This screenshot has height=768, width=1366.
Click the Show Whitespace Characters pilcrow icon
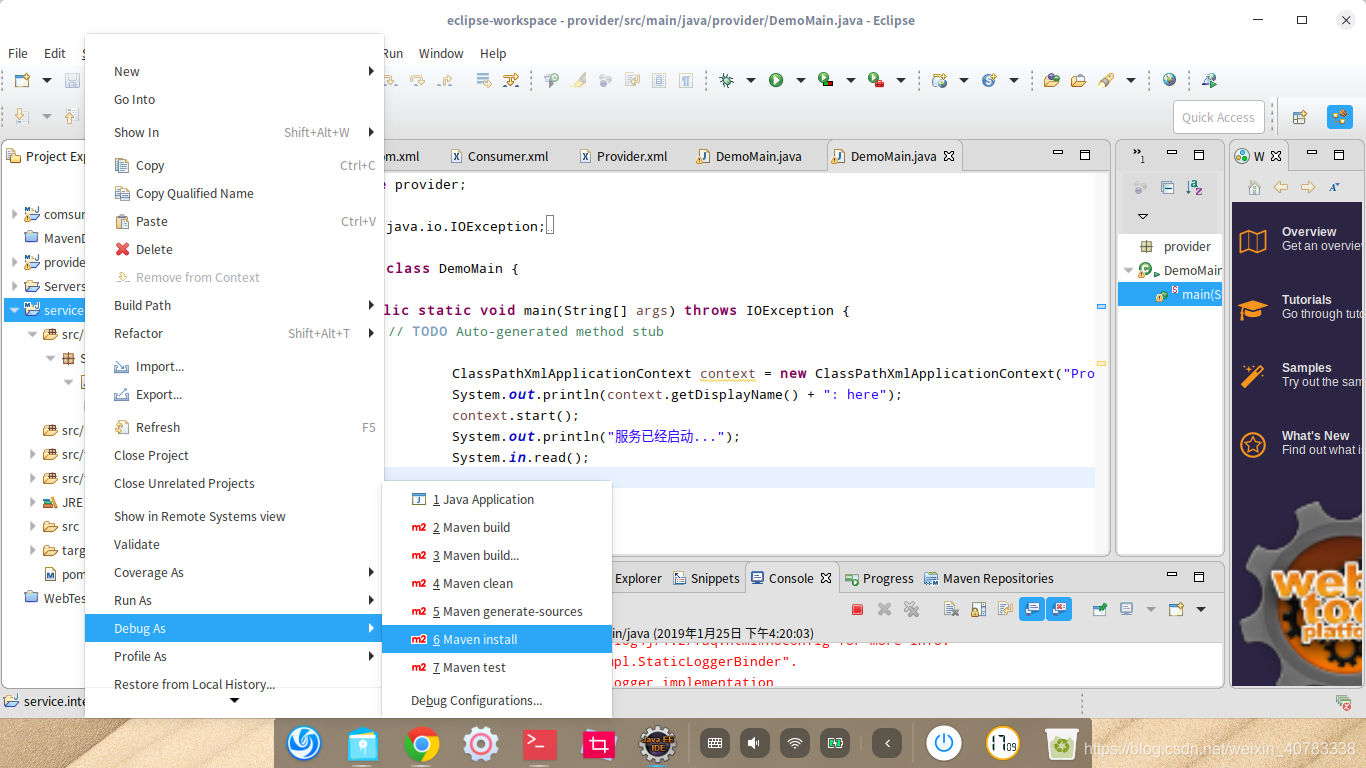686,80
